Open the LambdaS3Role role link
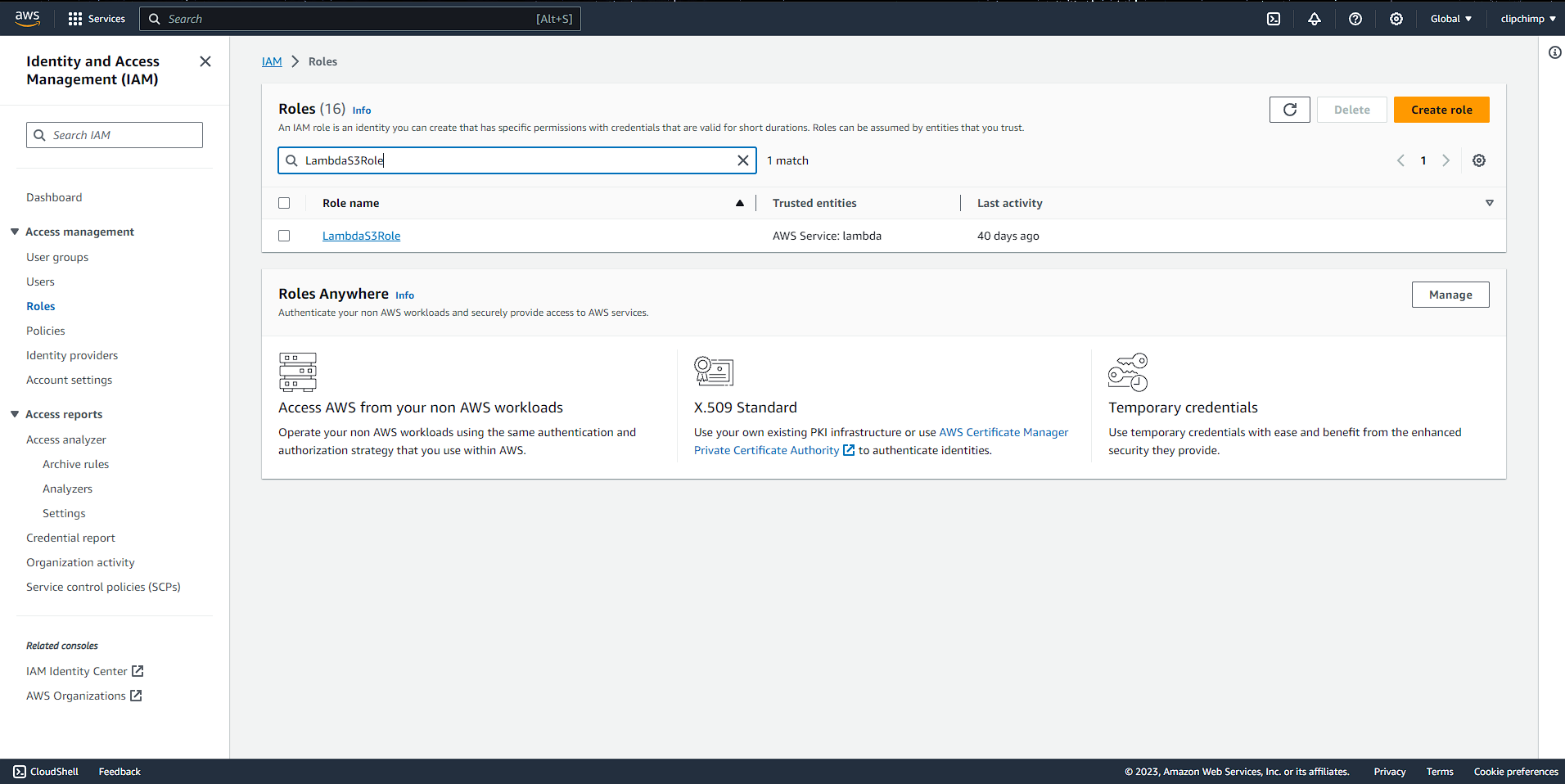 click(362, 236)
